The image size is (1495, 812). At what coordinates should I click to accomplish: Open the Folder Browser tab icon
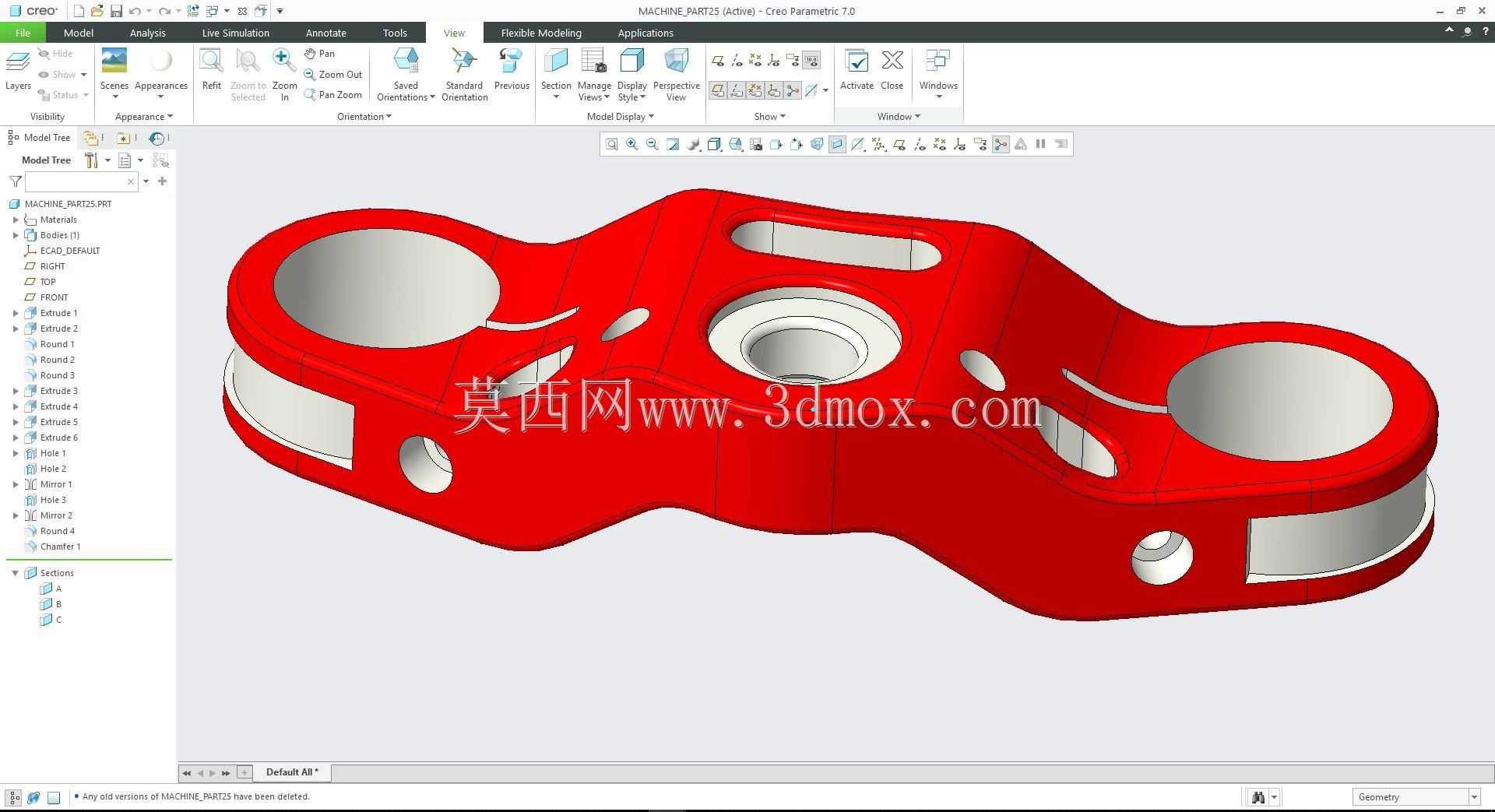pos(91,138)
